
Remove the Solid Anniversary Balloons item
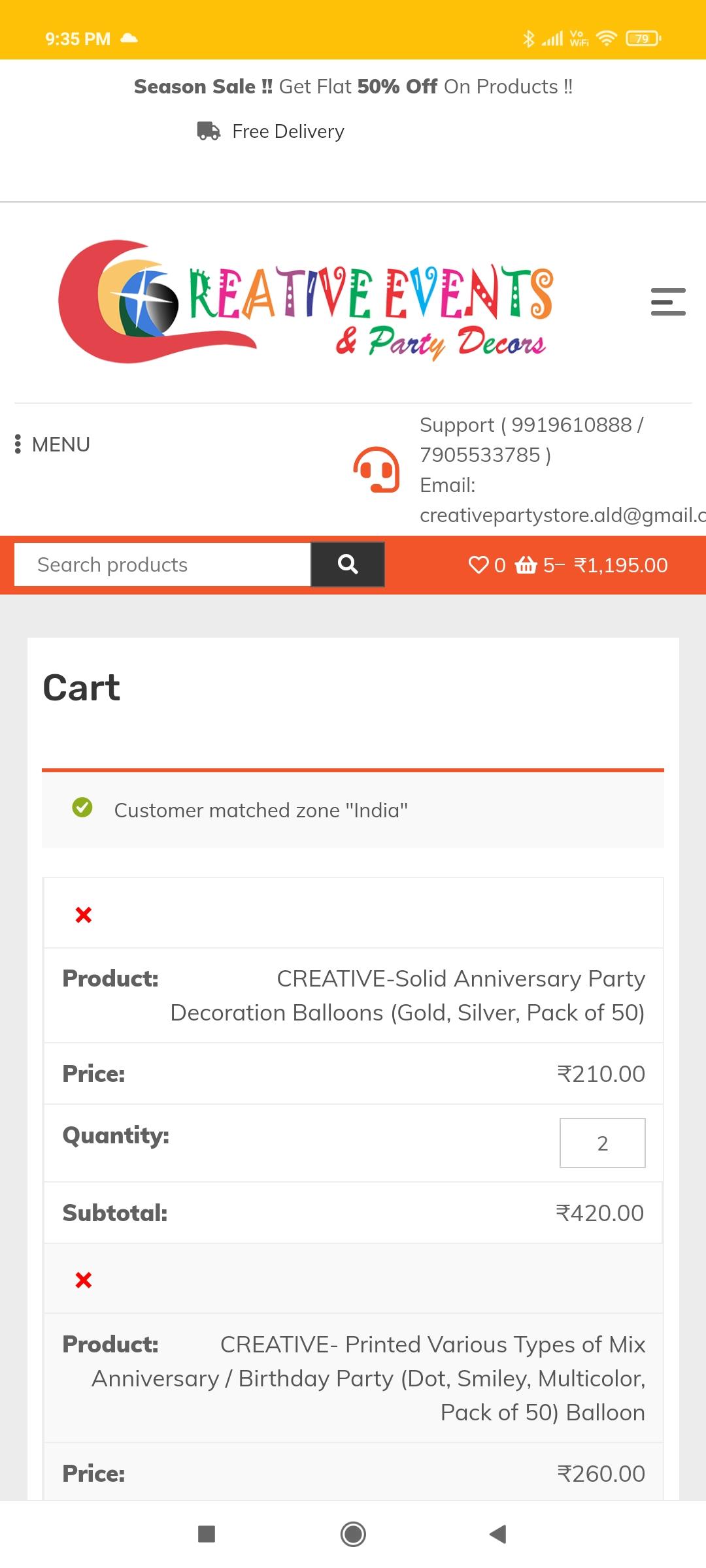coord(84,915)
